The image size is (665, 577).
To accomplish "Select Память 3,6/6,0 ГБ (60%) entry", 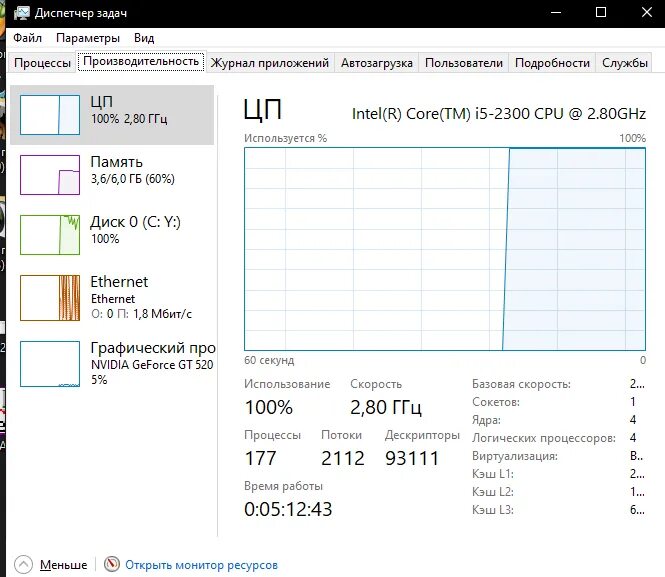I will coord(112,175).
